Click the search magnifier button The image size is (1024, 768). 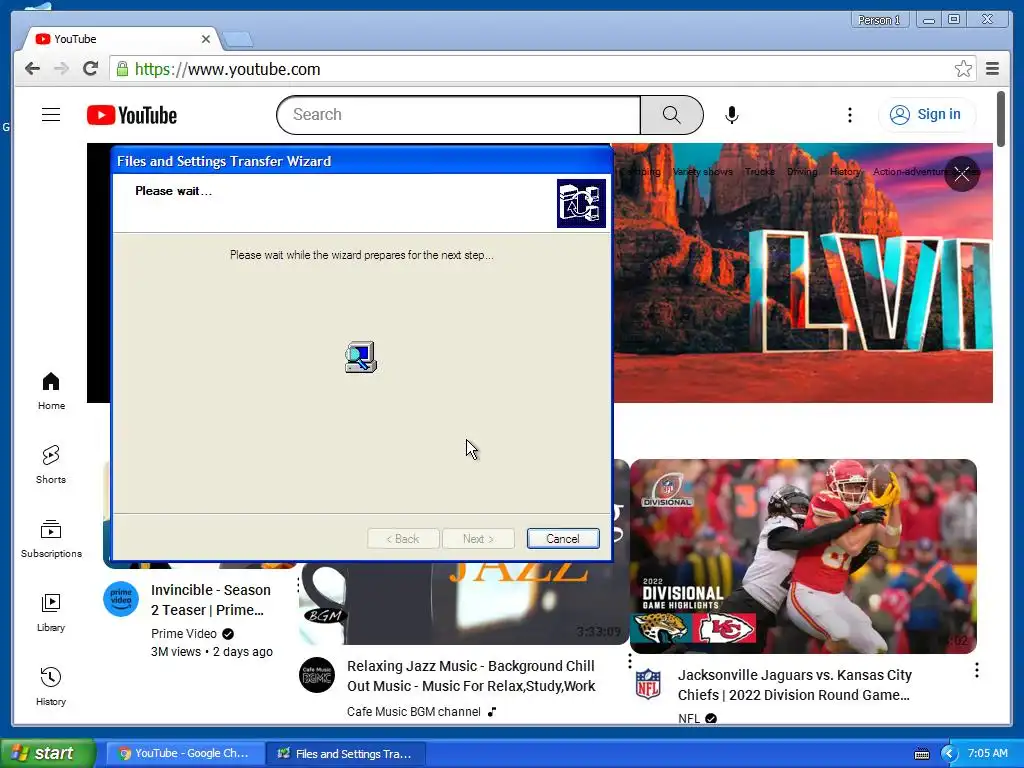[x=671, y=115]
